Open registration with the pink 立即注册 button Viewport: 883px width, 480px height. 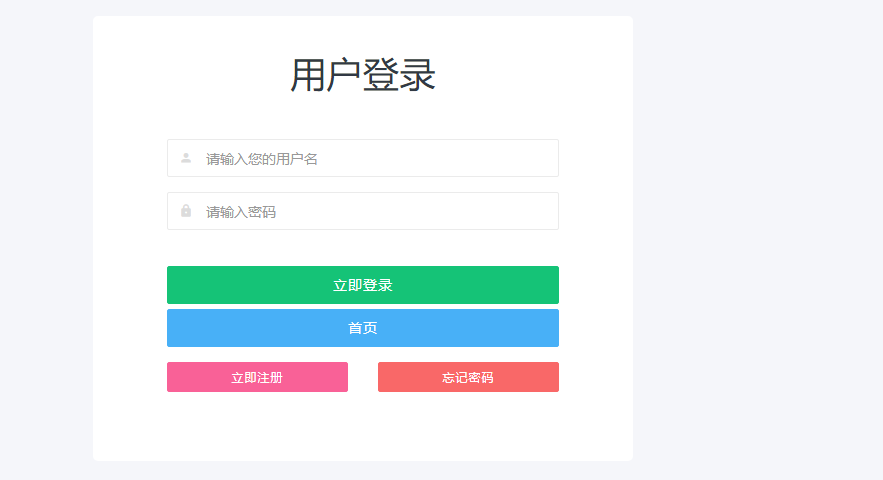(x=257, y=377)
